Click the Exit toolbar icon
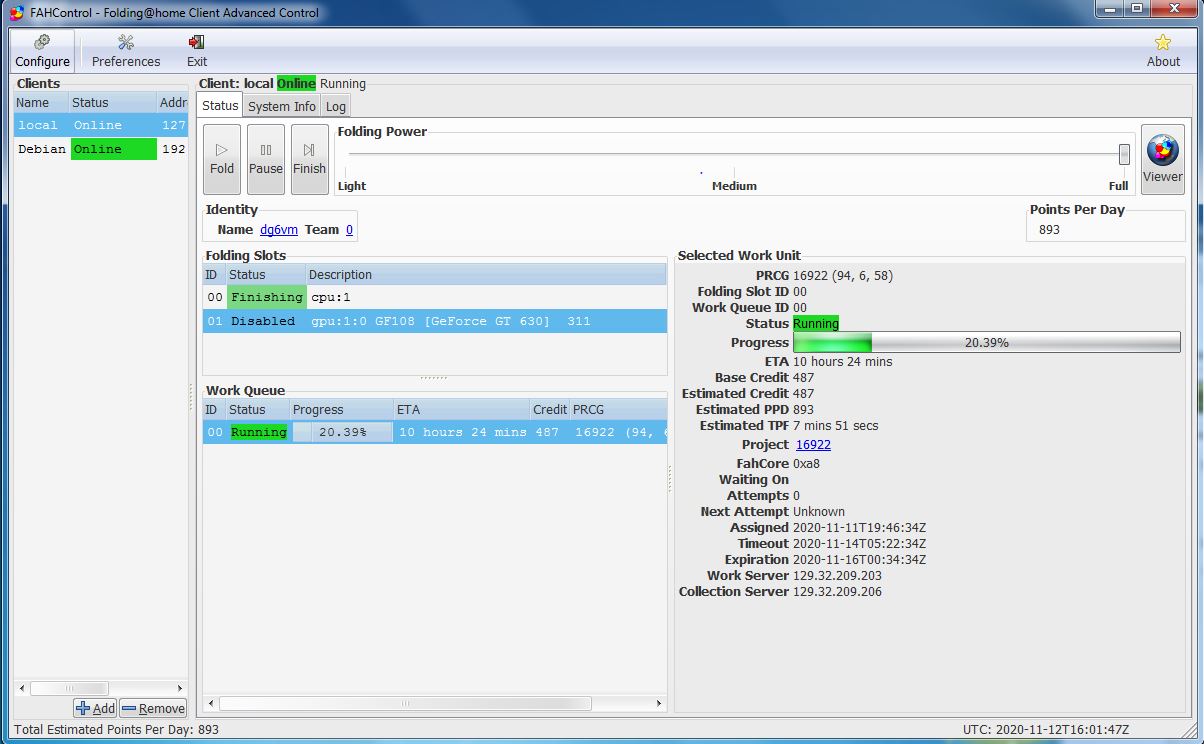 tap(197, 50)
